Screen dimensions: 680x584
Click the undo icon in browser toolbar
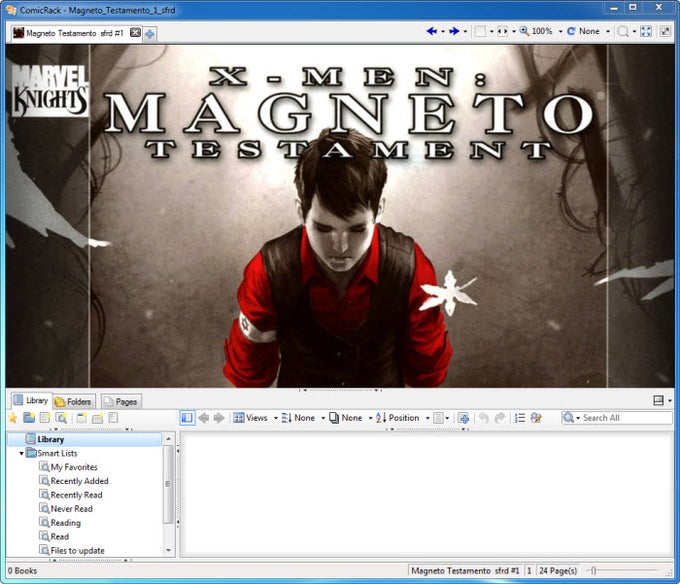[484, 418]
